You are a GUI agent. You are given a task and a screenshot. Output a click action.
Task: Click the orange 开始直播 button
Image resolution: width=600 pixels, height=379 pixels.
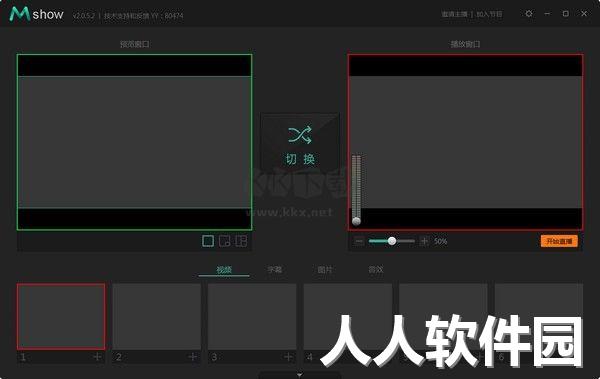(x=559, y=241)
